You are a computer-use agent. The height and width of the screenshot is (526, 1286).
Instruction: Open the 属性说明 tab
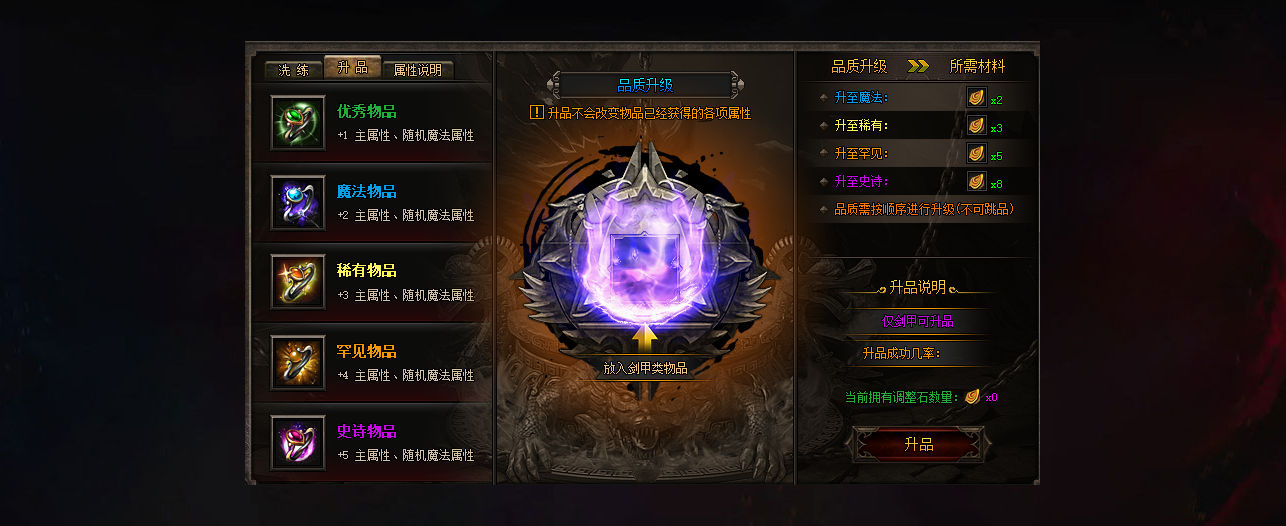tap(418, 70)
